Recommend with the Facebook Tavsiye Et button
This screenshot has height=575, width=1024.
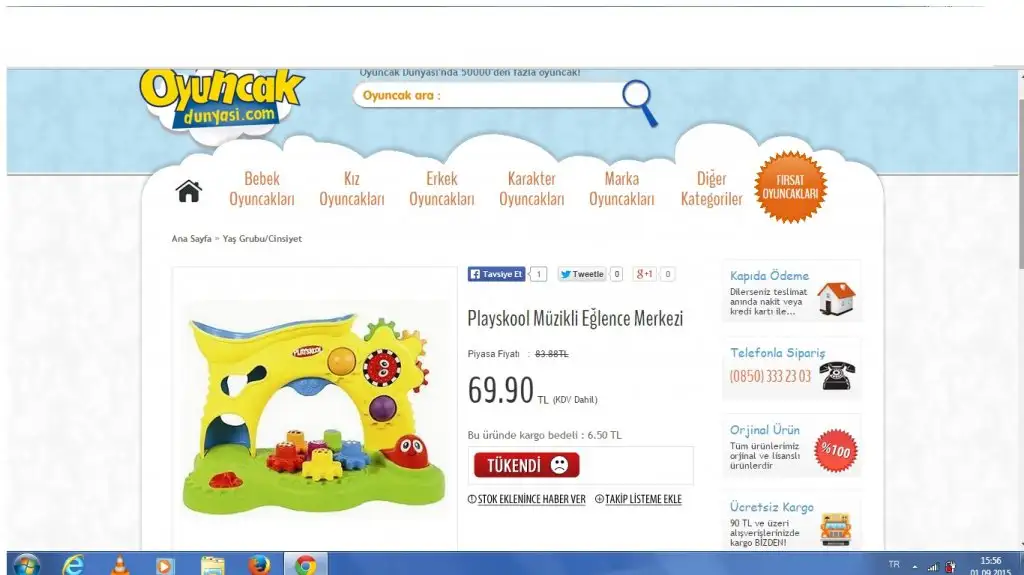(x=496, y=274)
